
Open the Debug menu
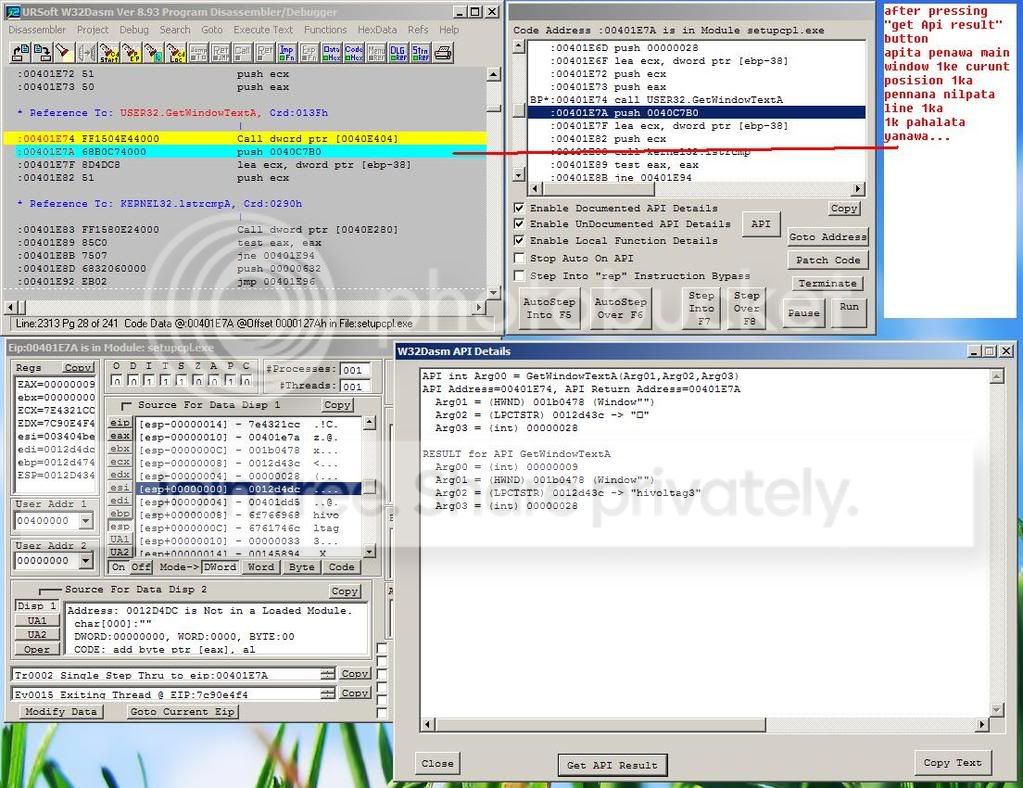click(x=134, y=30)
